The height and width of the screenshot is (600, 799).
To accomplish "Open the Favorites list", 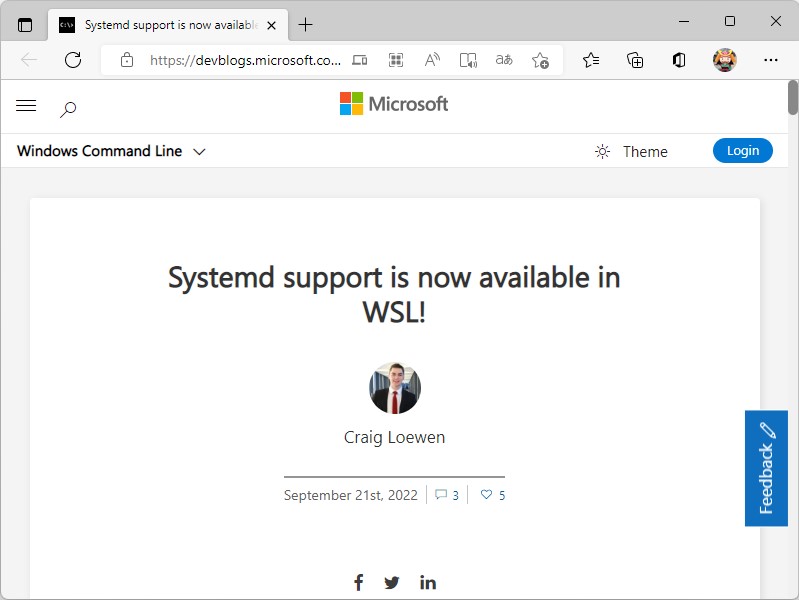I will point(591,60).
